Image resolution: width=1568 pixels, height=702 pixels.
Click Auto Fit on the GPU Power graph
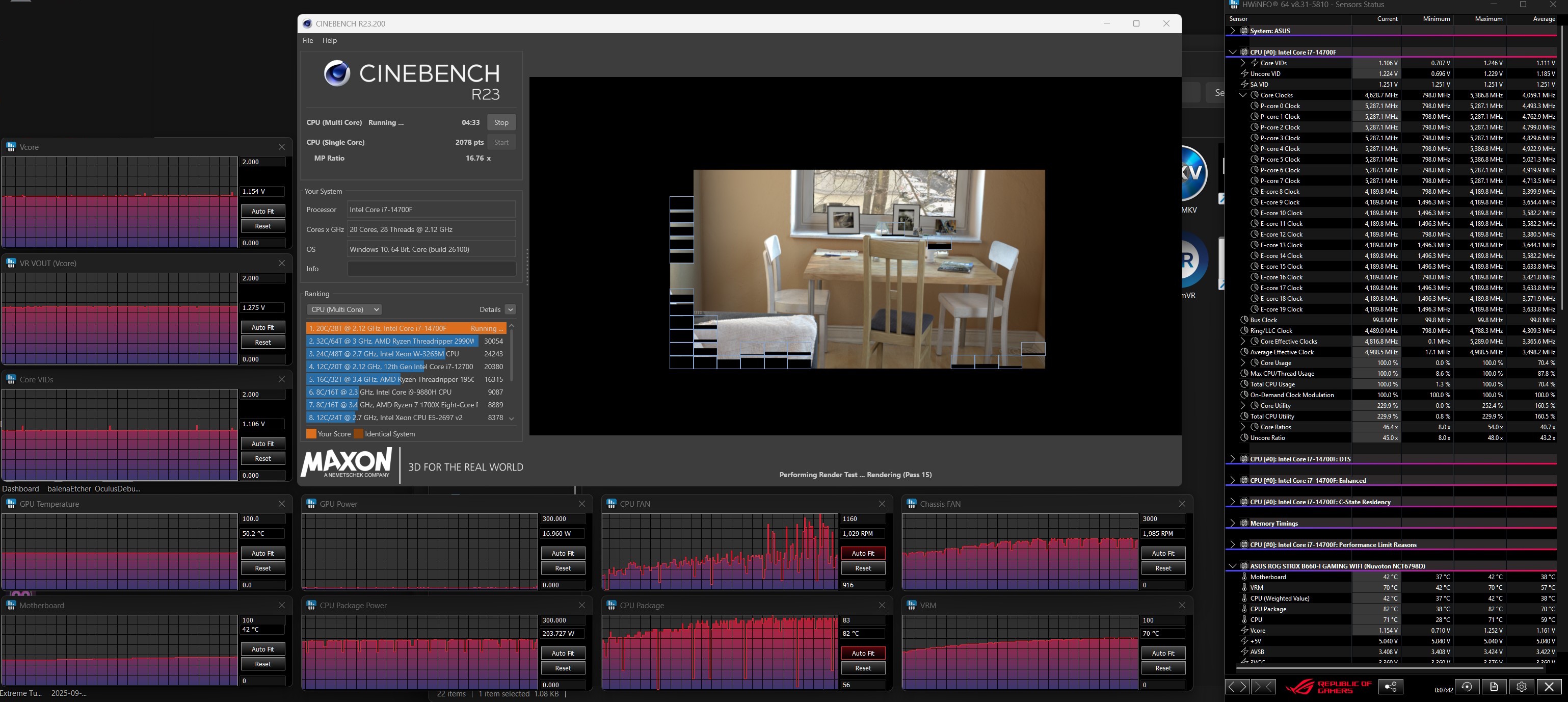click(x=563, y=554)
